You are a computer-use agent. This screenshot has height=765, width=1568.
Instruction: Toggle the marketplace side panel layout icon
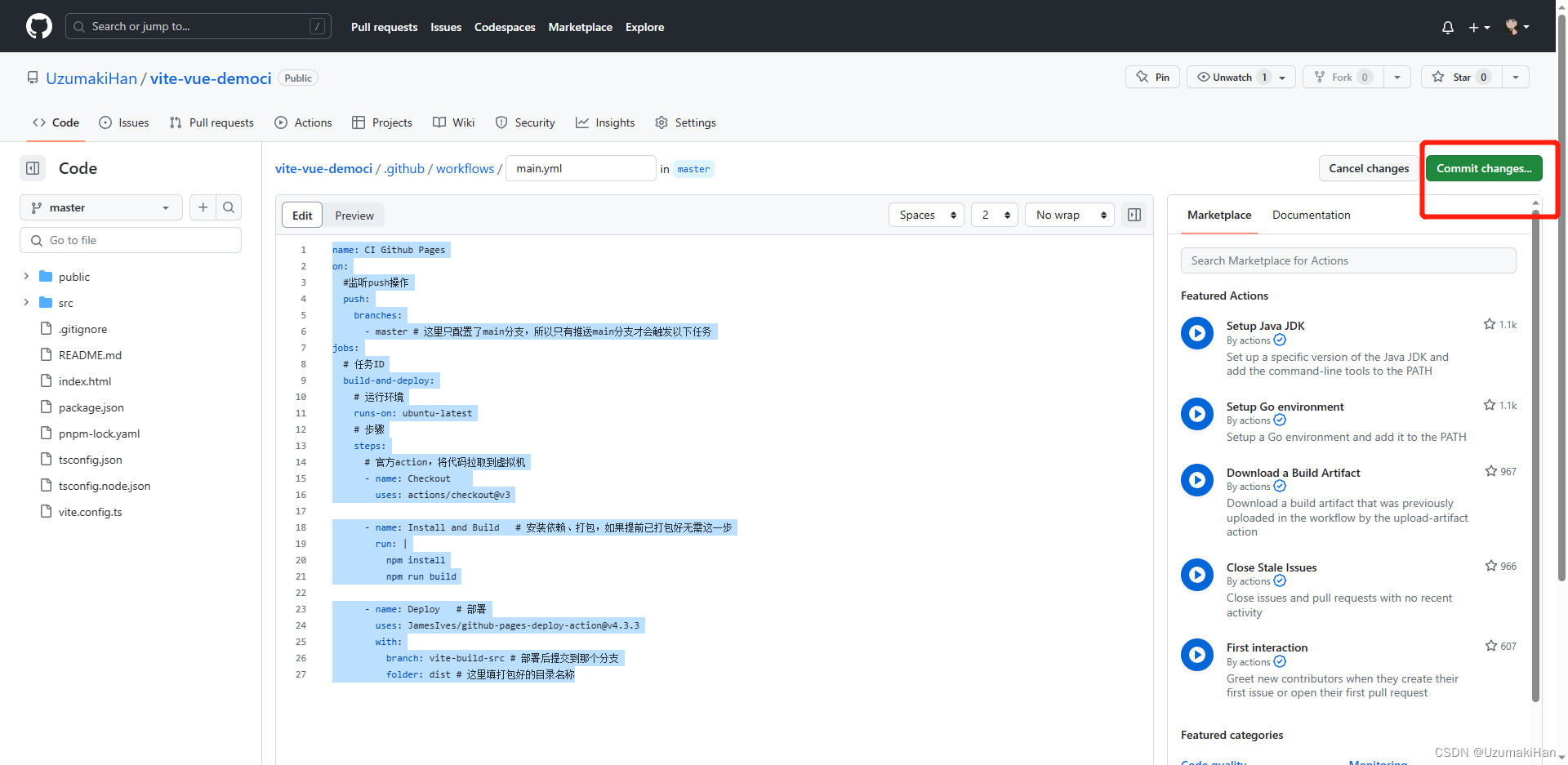(1134, 215)
